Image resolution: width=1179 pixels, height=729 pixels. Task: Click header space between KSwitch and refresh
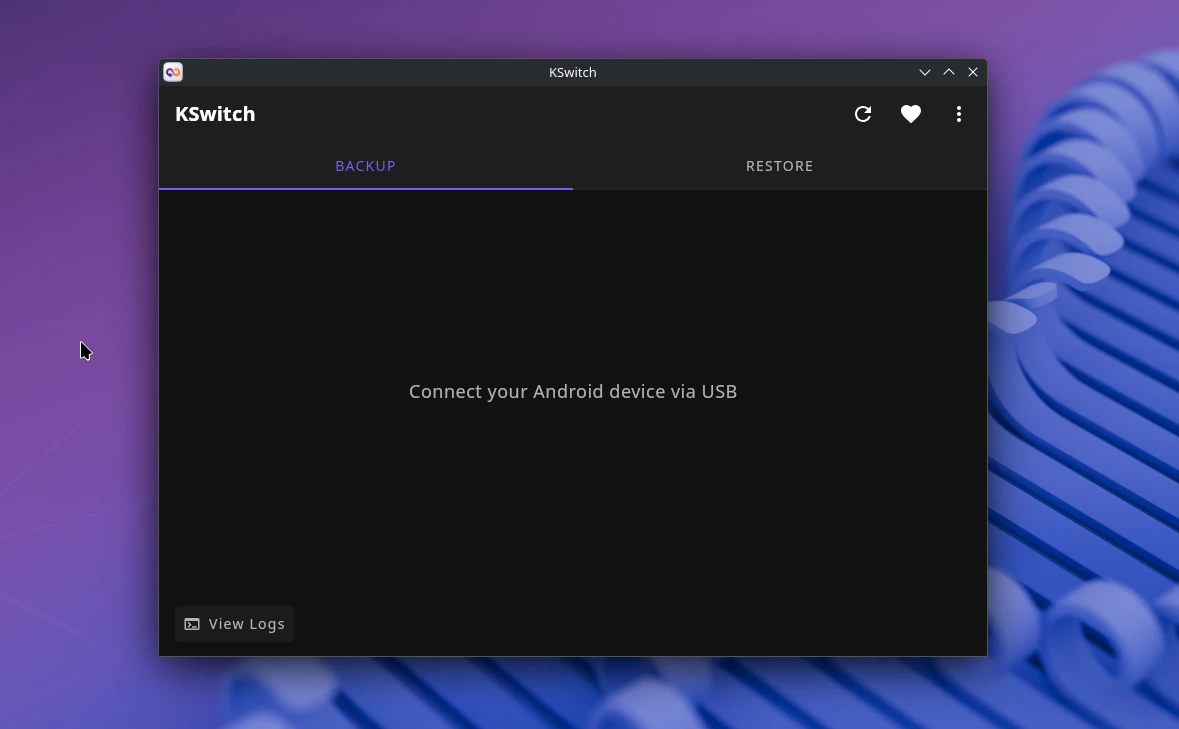[x=550, y=114]
